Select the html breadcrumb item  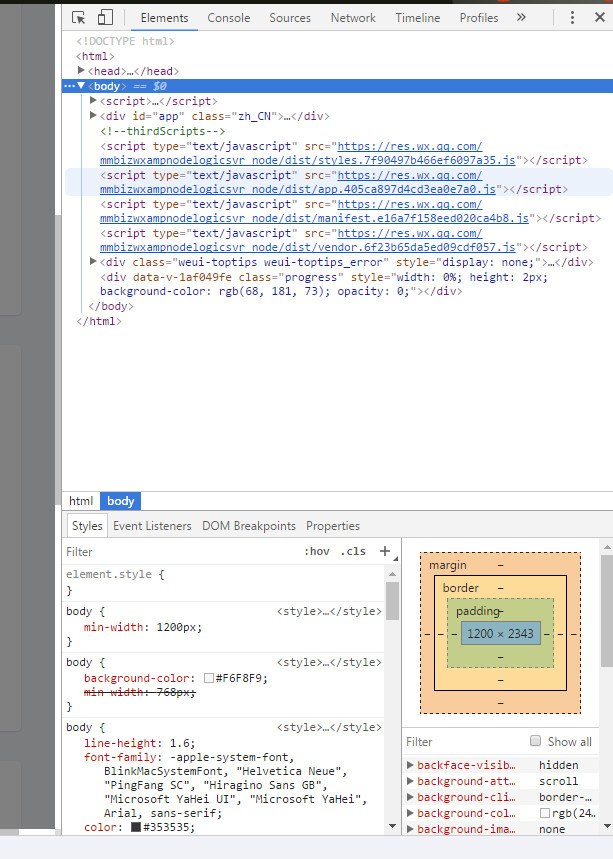coord(81,501)
